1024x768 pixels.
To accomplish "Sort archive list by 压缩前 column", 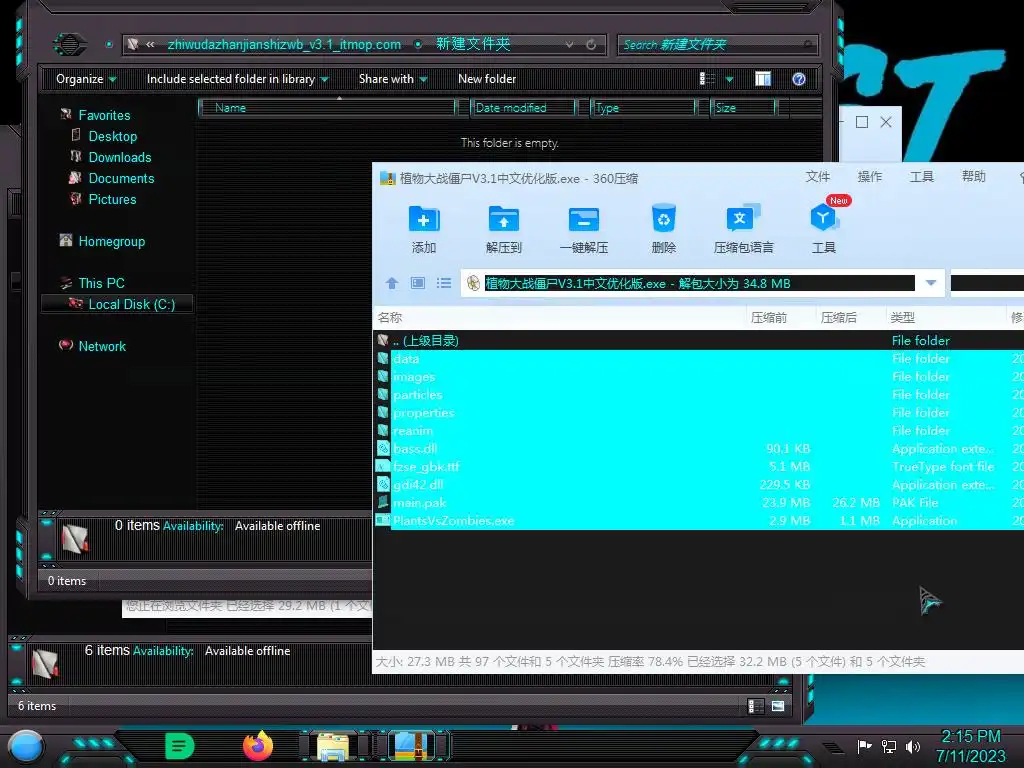I will (x=781, y=317).
